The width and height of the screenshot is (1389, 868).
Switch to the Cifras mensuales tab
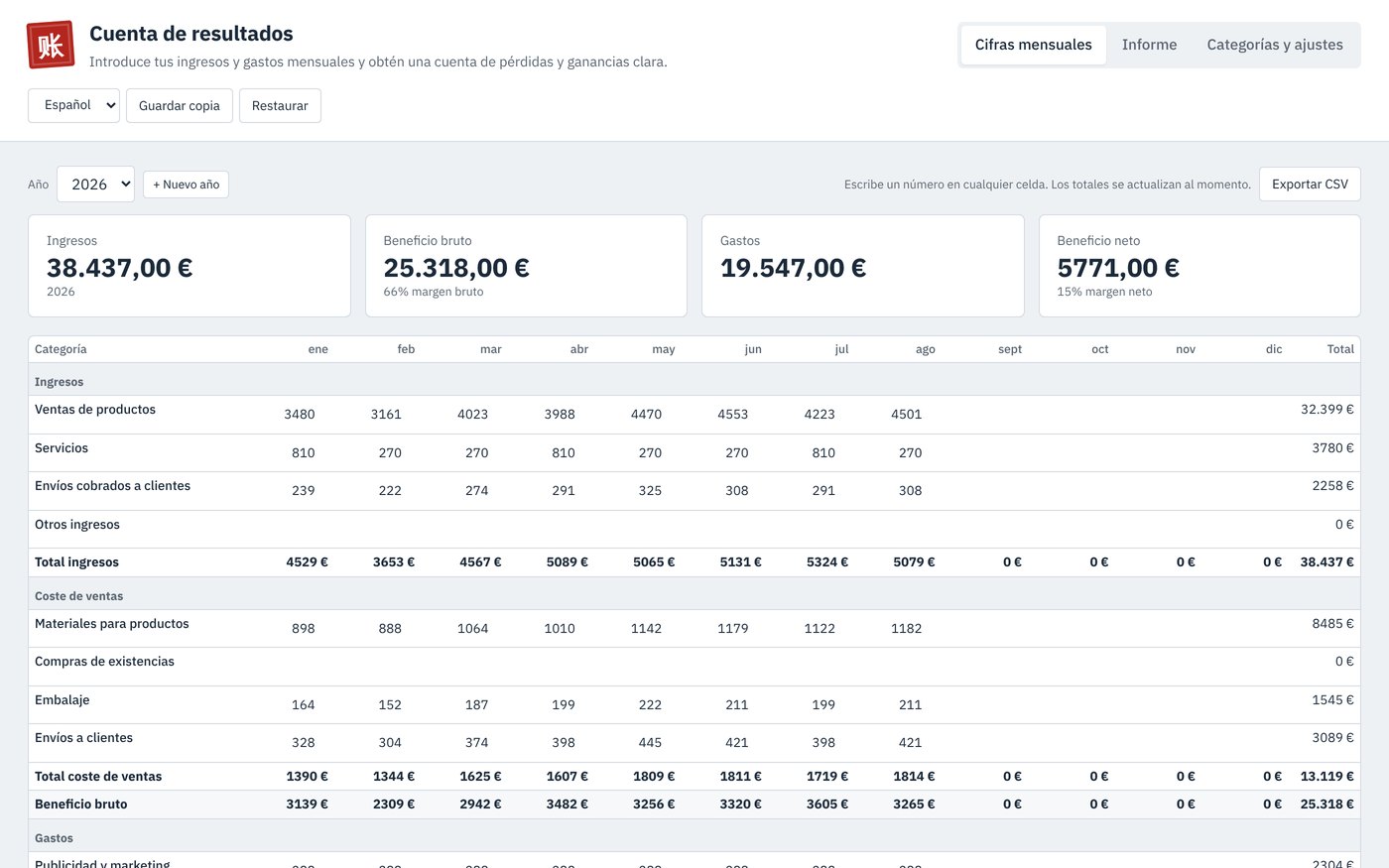[1033, 45]
